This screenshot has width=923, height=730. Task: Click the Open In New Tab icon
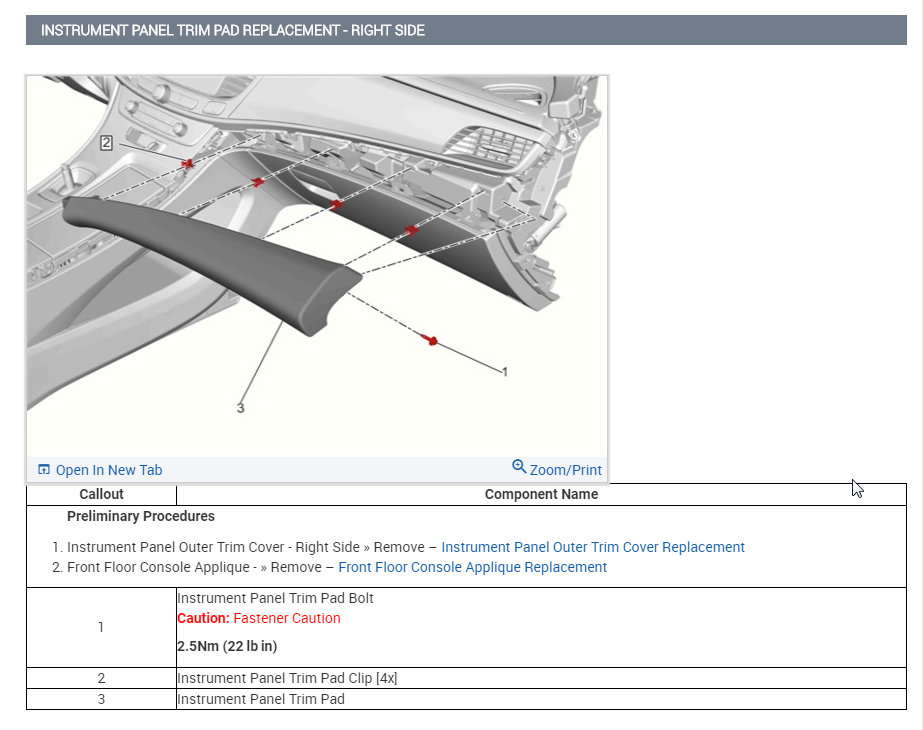44,469
